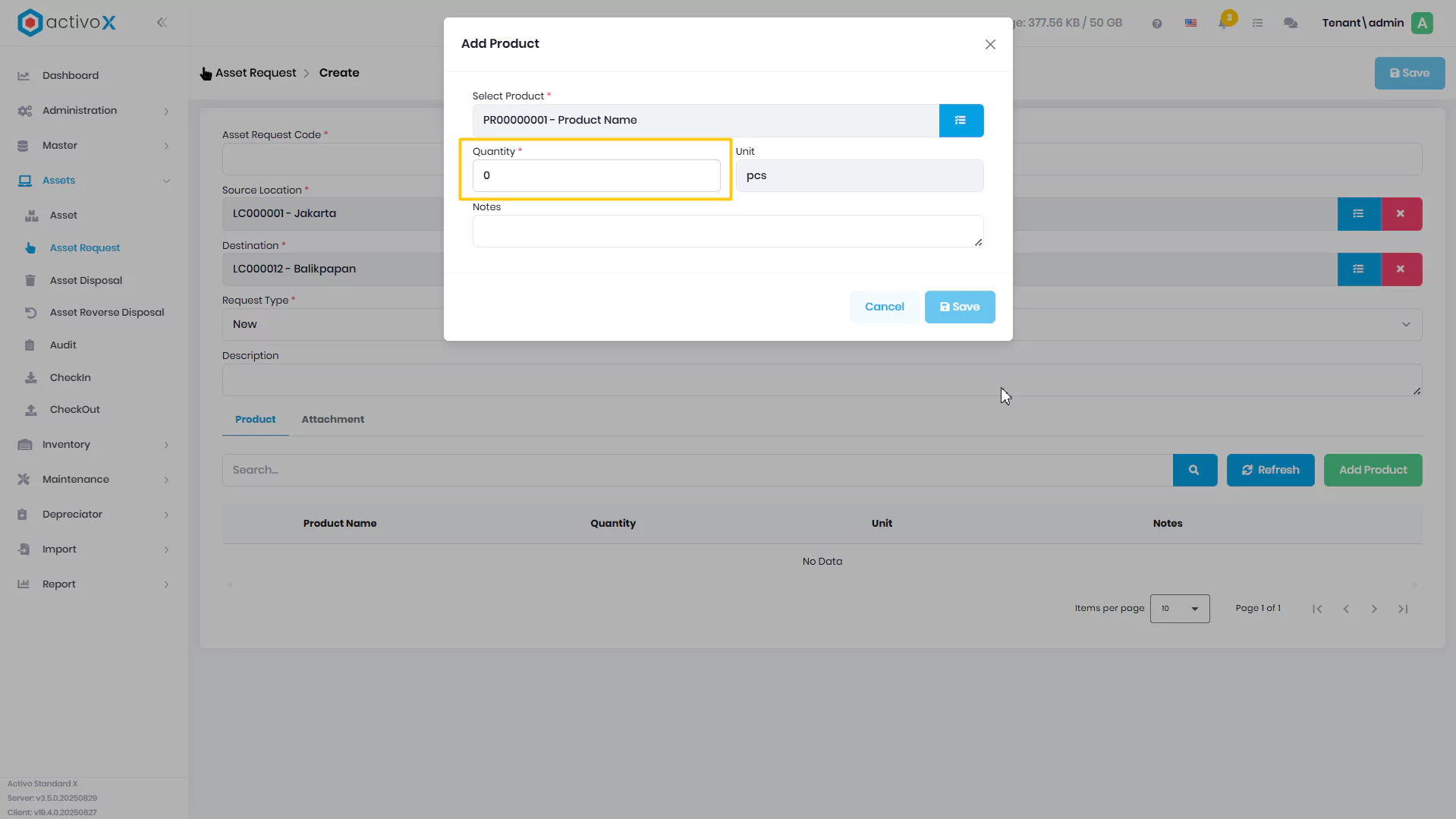
Task: Go to previous page icon
Action: [x=1346, y=610]
